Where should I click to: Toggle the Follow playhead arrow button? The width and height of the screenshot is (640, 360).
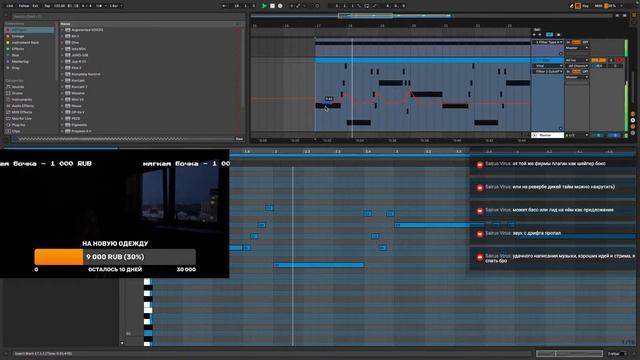[x=224, y=6]
